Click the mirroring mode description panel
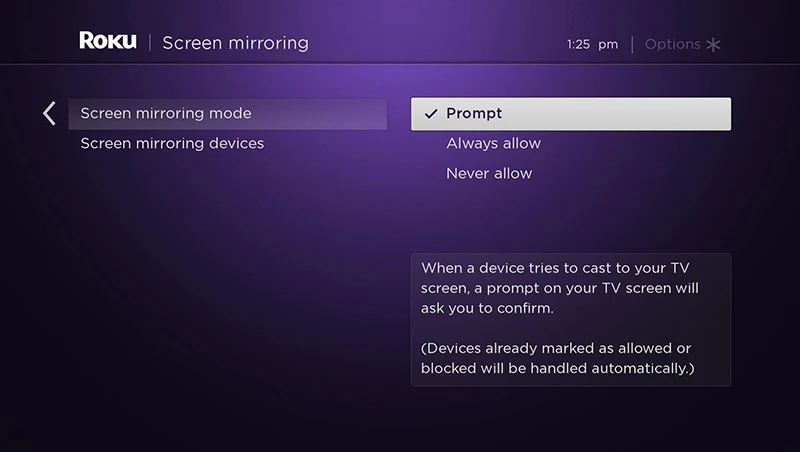The width and height of the screenshot is (800, 452). click(571, 319)
